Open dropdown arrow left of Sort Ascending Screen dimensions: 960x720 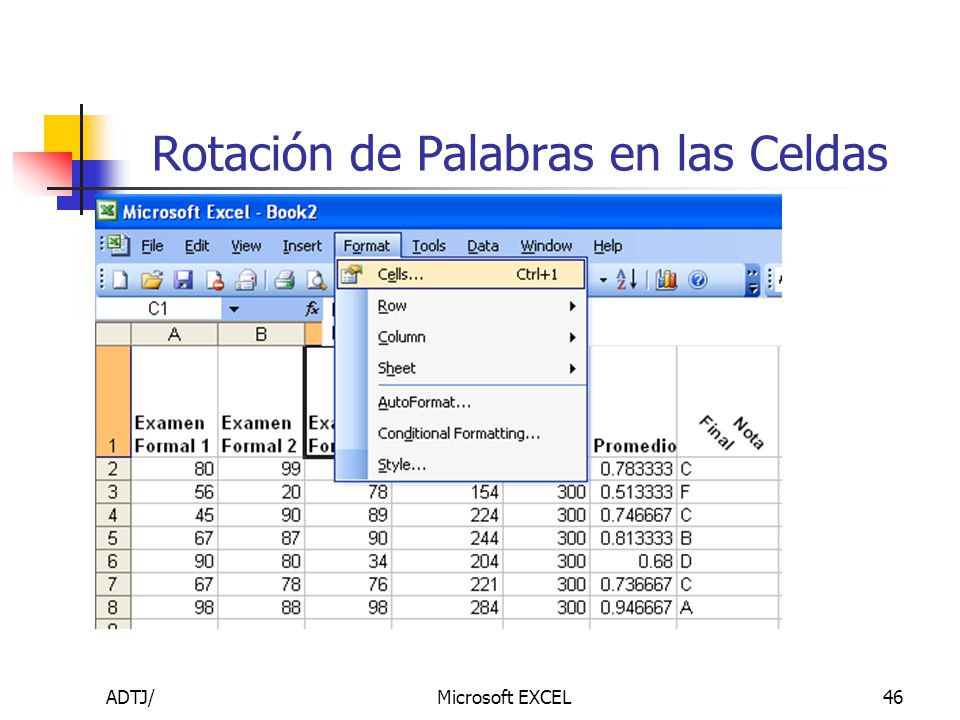point(603,280)
